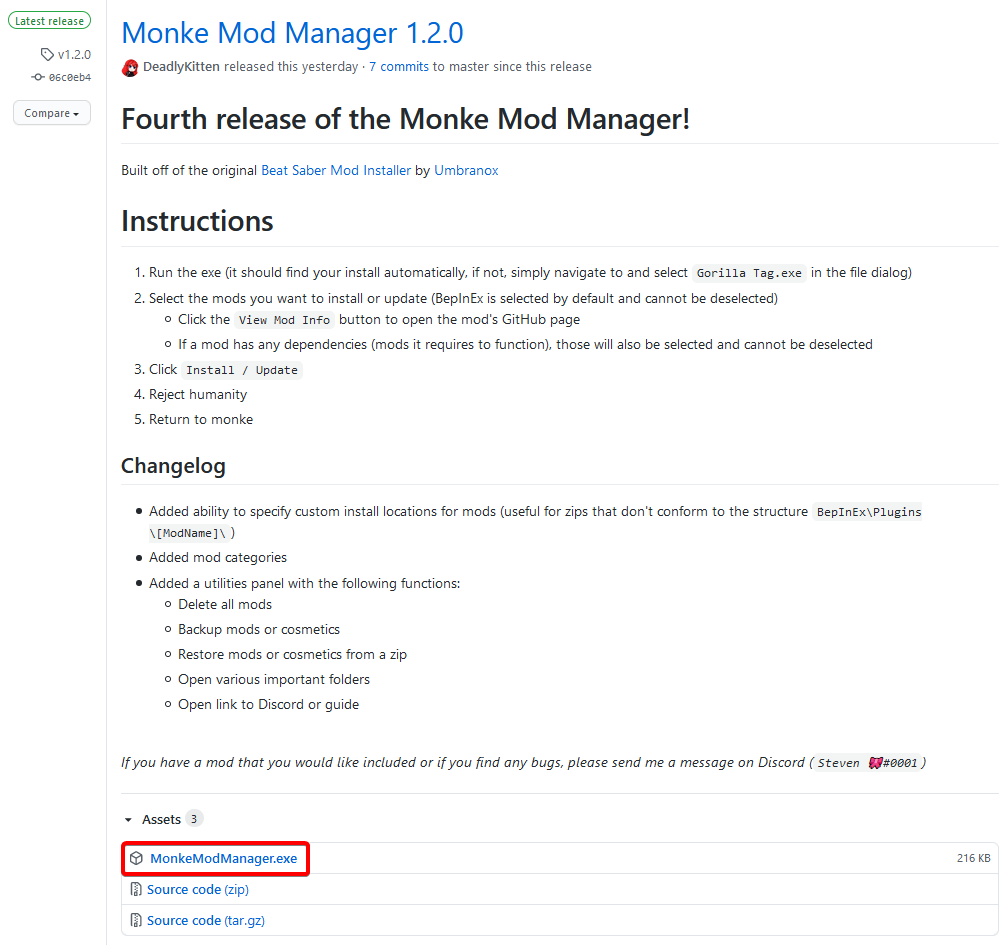Click the Latest release badge
Viewport: 1007px width, 945px height.
[49, 21]
